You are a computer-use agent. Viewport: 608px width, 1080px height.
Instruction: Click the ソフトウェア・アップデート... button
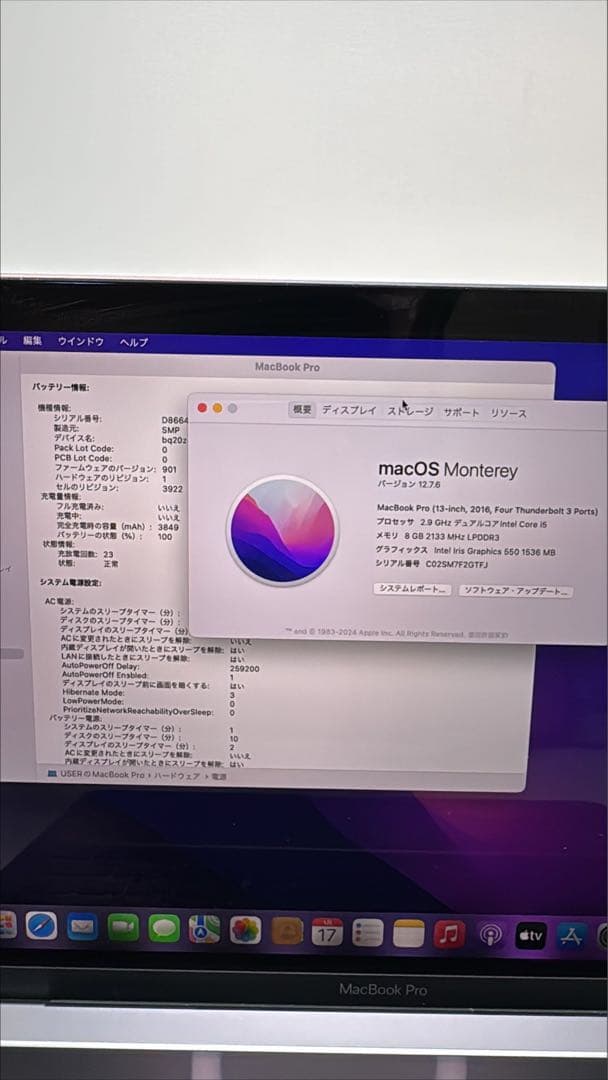(x=516, y=591)
